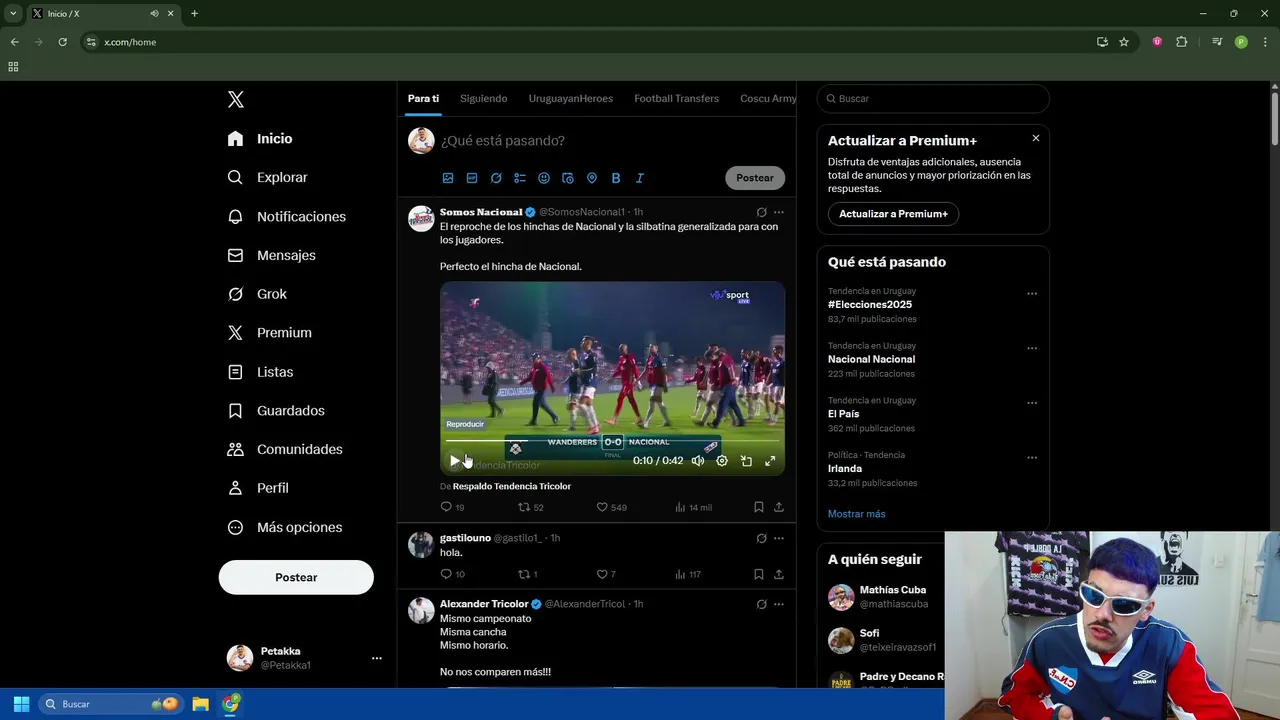The image size is (1280, 720).
Task: Bookmark the gastilouno post
Action: 759,574
